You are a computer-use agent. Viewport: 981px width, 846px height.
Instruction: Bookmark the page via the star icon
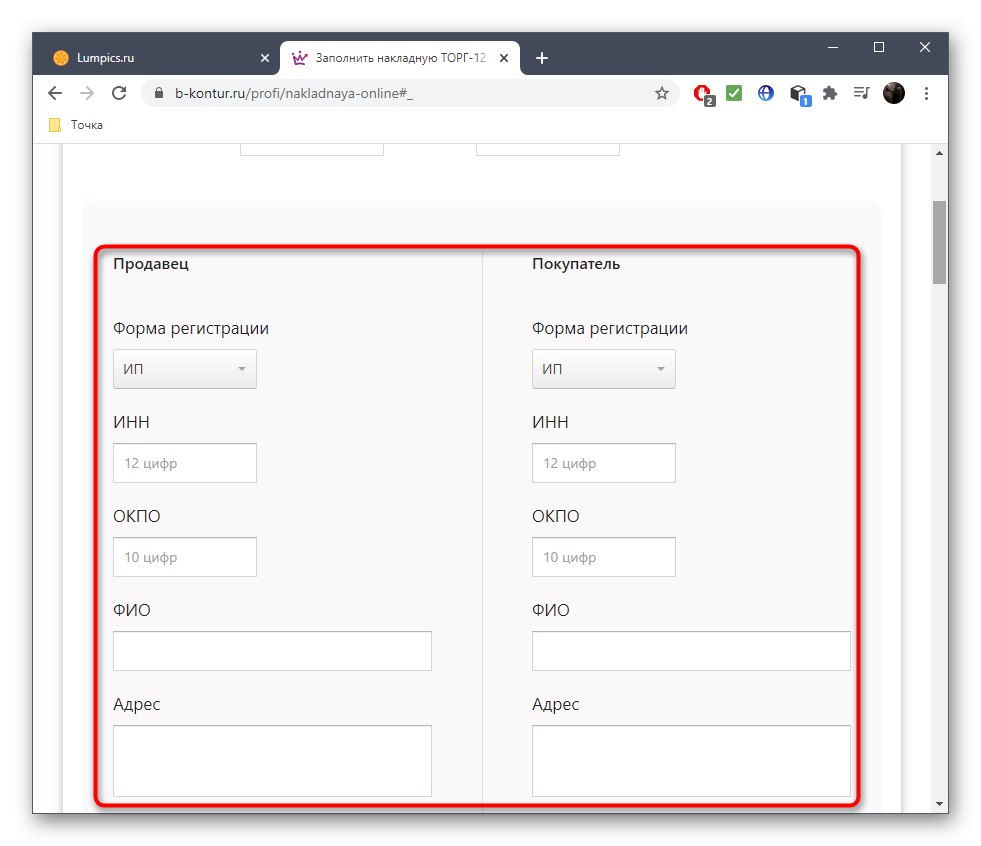661,92
